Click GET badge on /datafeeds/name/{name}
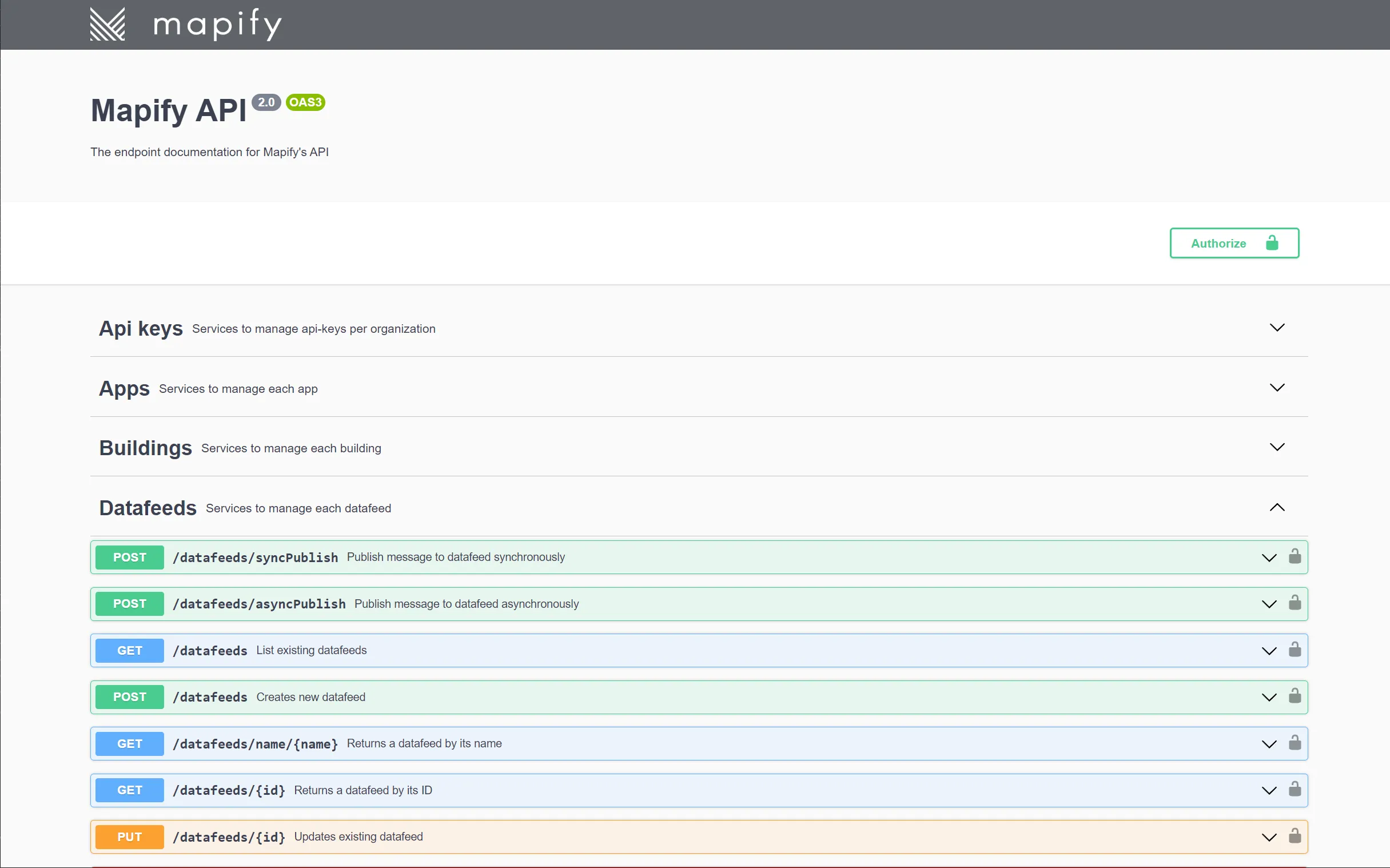The height and width of the screenshot is (868, 1390). 130,744
